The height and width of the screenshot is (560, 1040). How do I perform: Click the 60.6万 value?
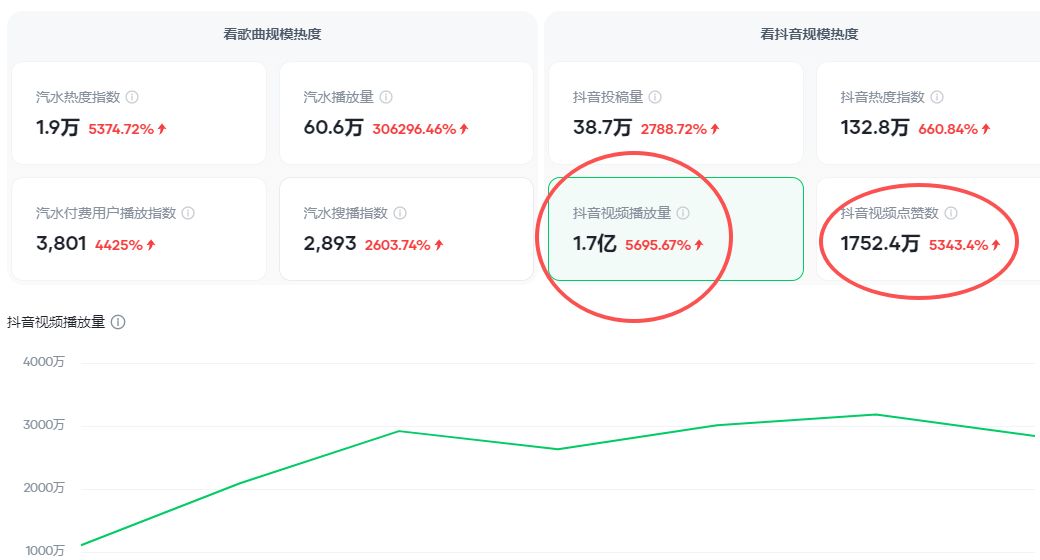tap(334, 127)
